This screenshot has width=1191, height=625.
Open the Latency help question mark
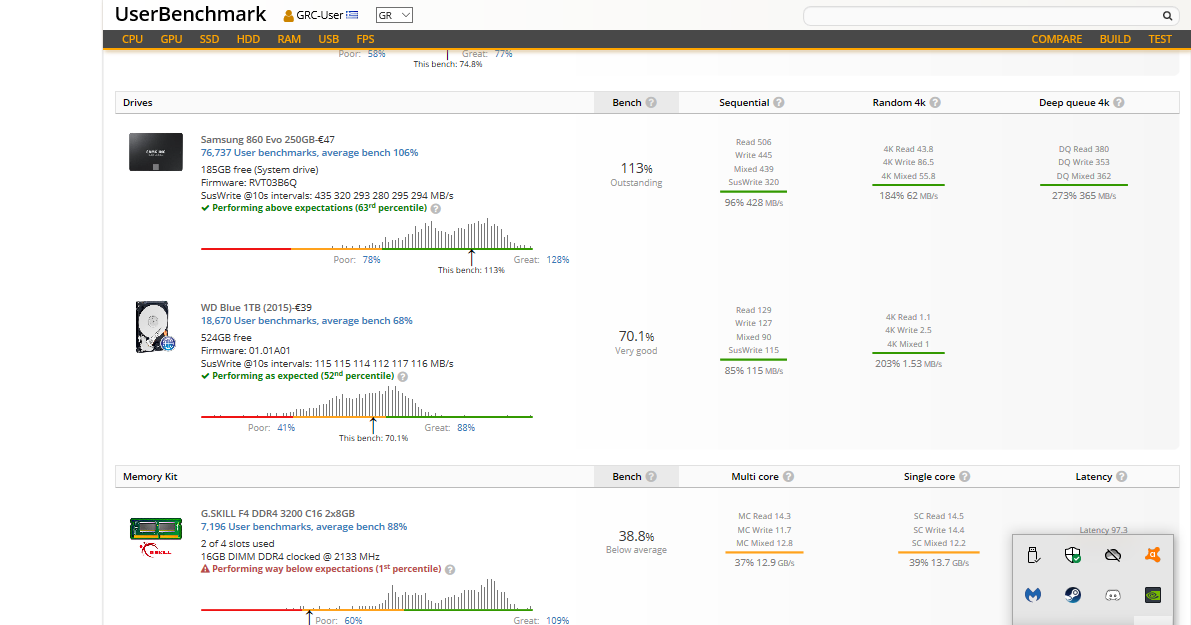click(1122, 477)
